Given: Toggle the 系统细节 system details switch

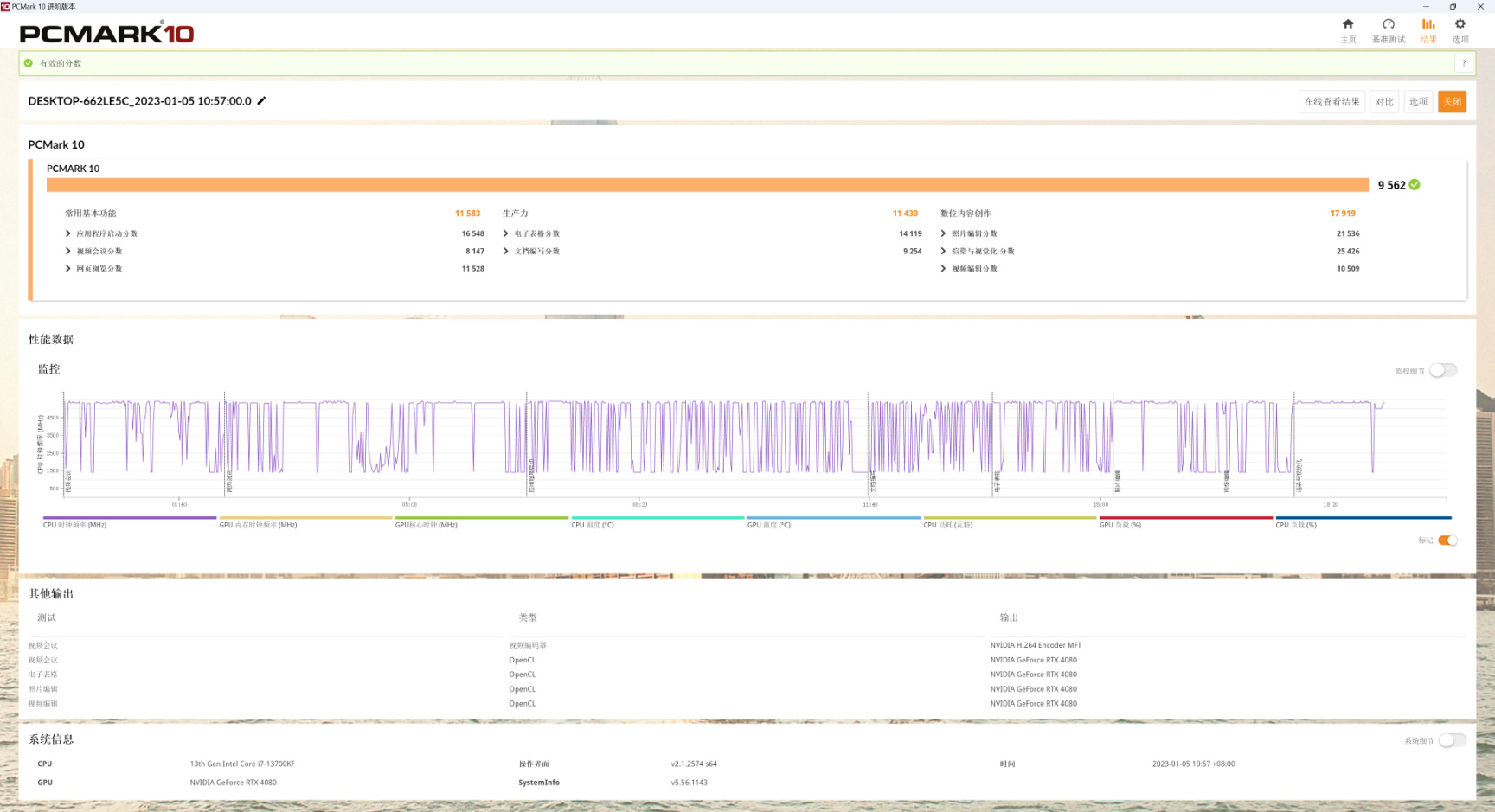Looking at the screenshot, I should 1453,740.
